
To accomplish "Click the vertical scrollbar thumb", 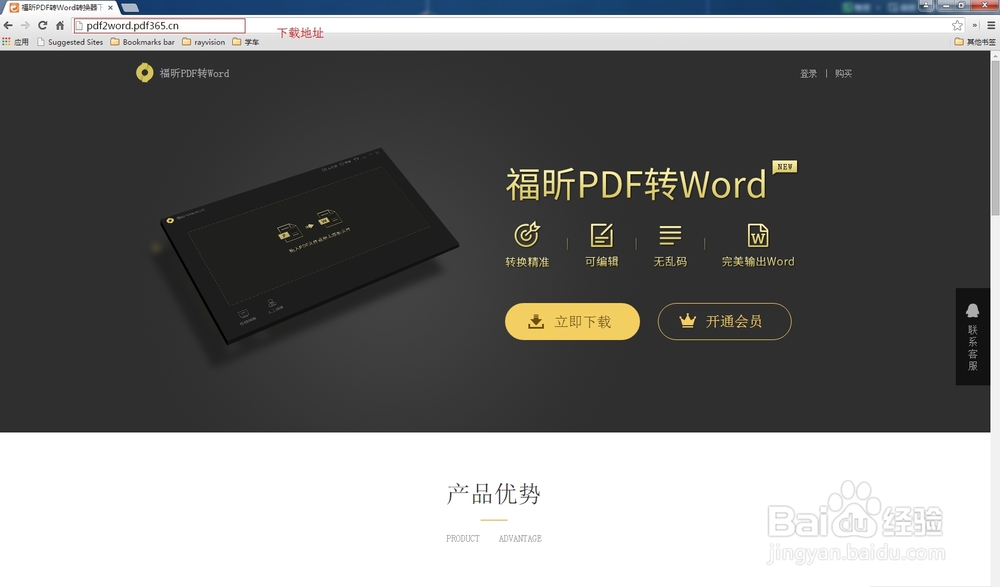I will pos(995,138).
